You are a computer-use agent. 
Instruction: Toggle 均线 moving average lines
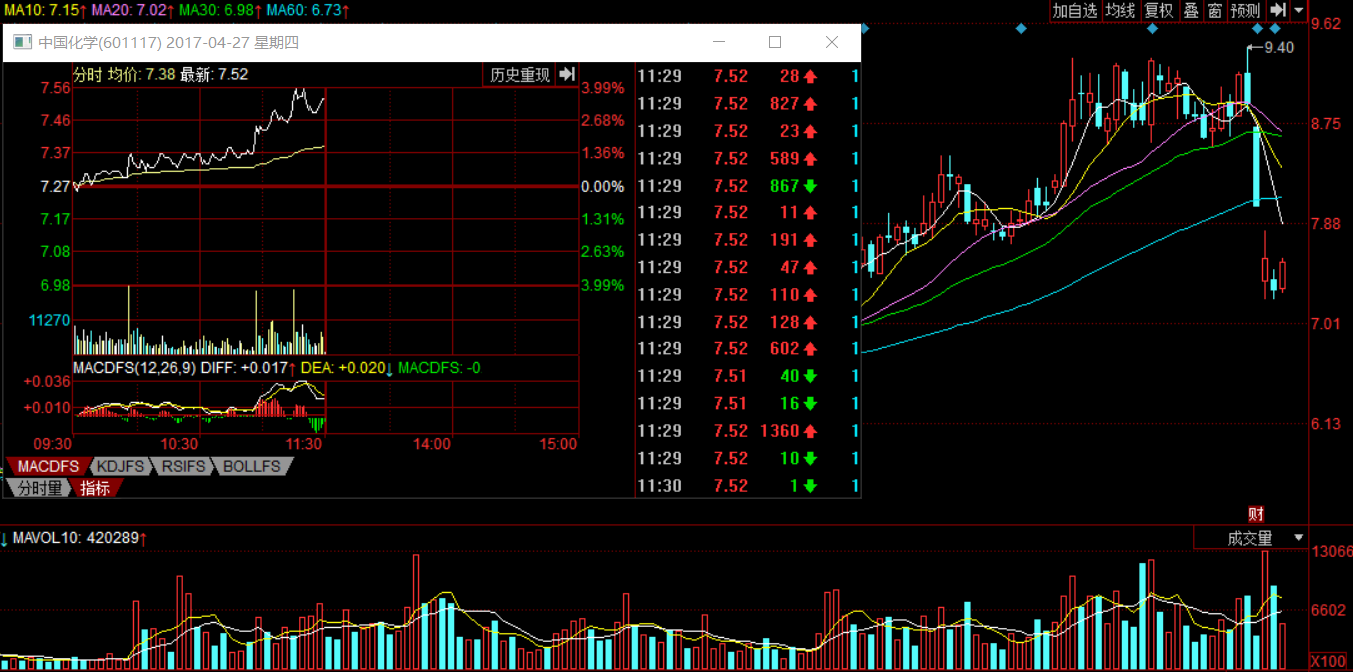(1120, 10)
